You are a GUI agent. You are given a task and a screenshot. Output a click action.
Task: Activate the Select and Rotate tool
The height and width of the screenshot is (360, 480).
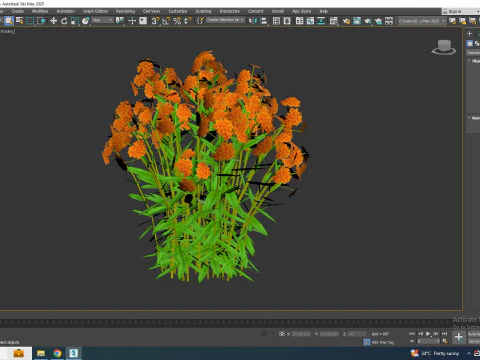[x=64, y=21]
